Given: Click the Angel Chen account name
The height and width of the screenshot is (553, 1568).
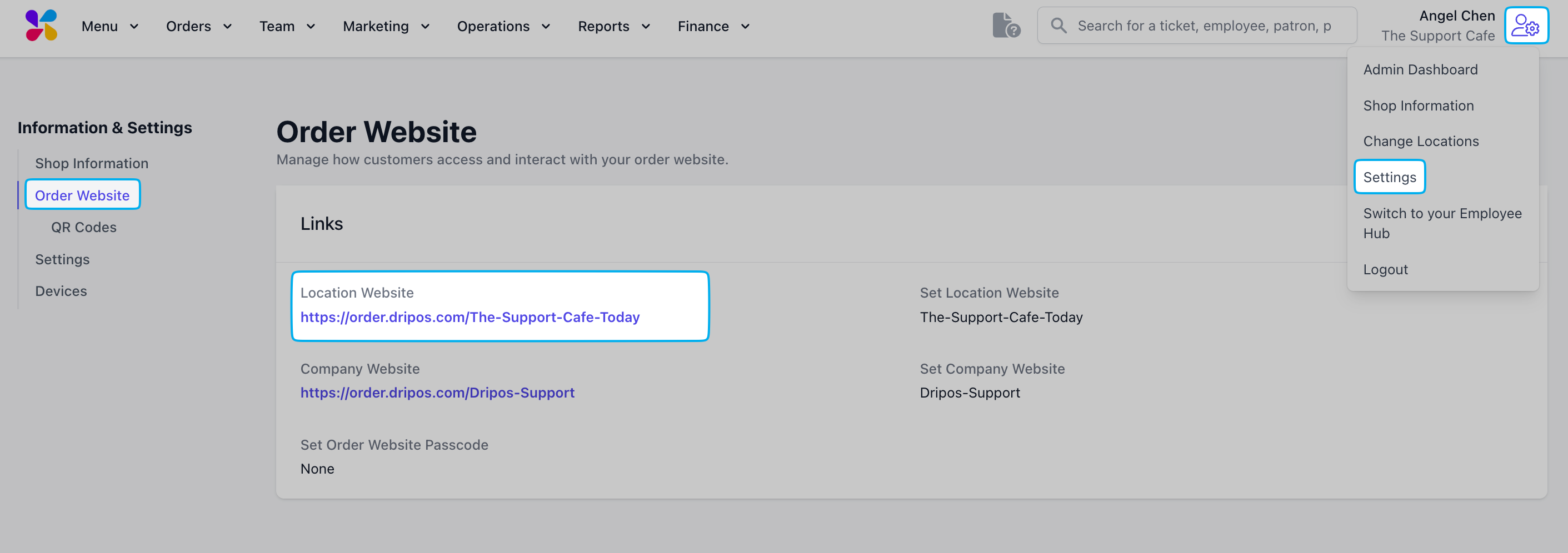Looking at the screenshot, I should [x=1457, y=16].
